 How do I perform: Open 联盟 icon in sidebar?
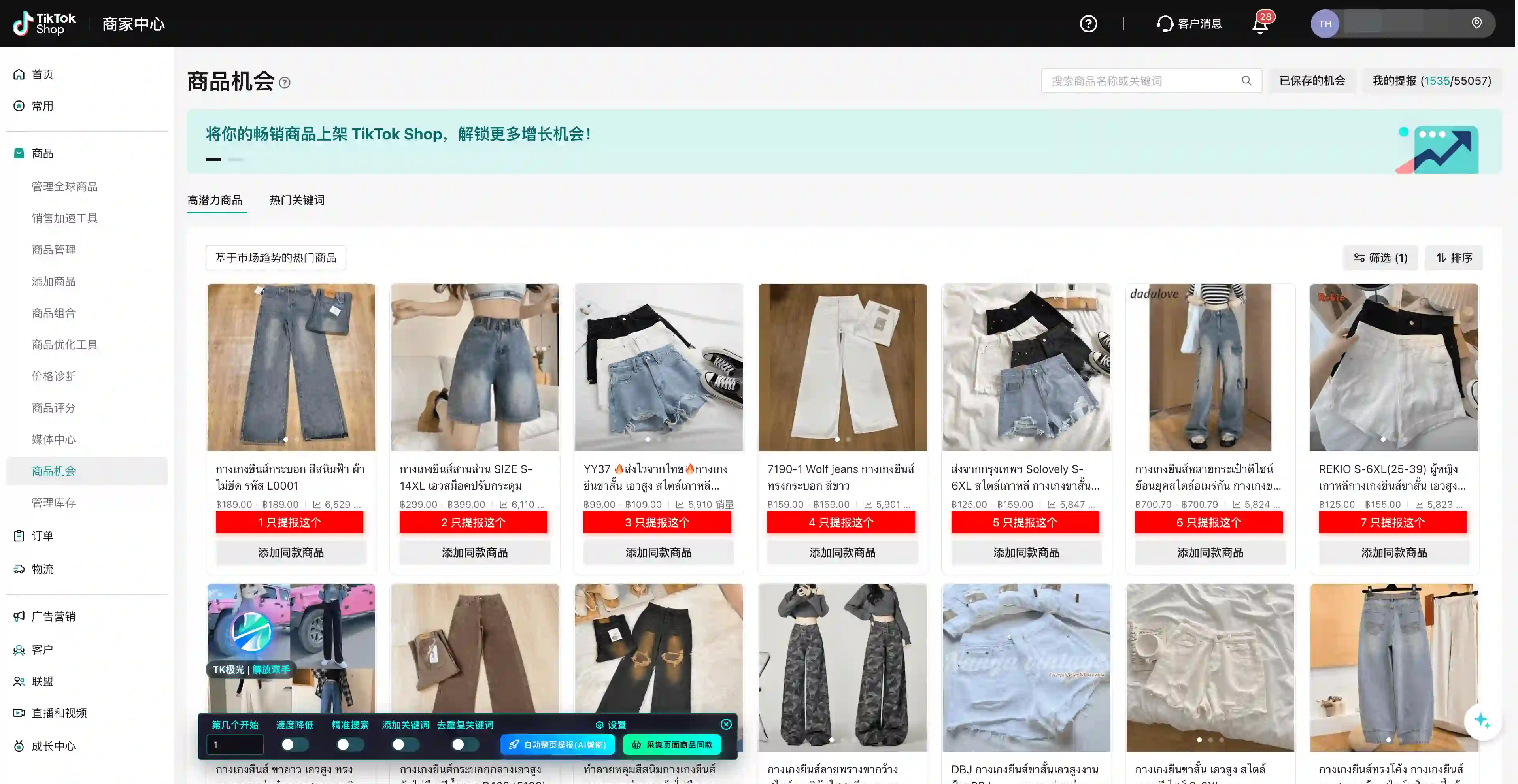[x=19, y=682]
